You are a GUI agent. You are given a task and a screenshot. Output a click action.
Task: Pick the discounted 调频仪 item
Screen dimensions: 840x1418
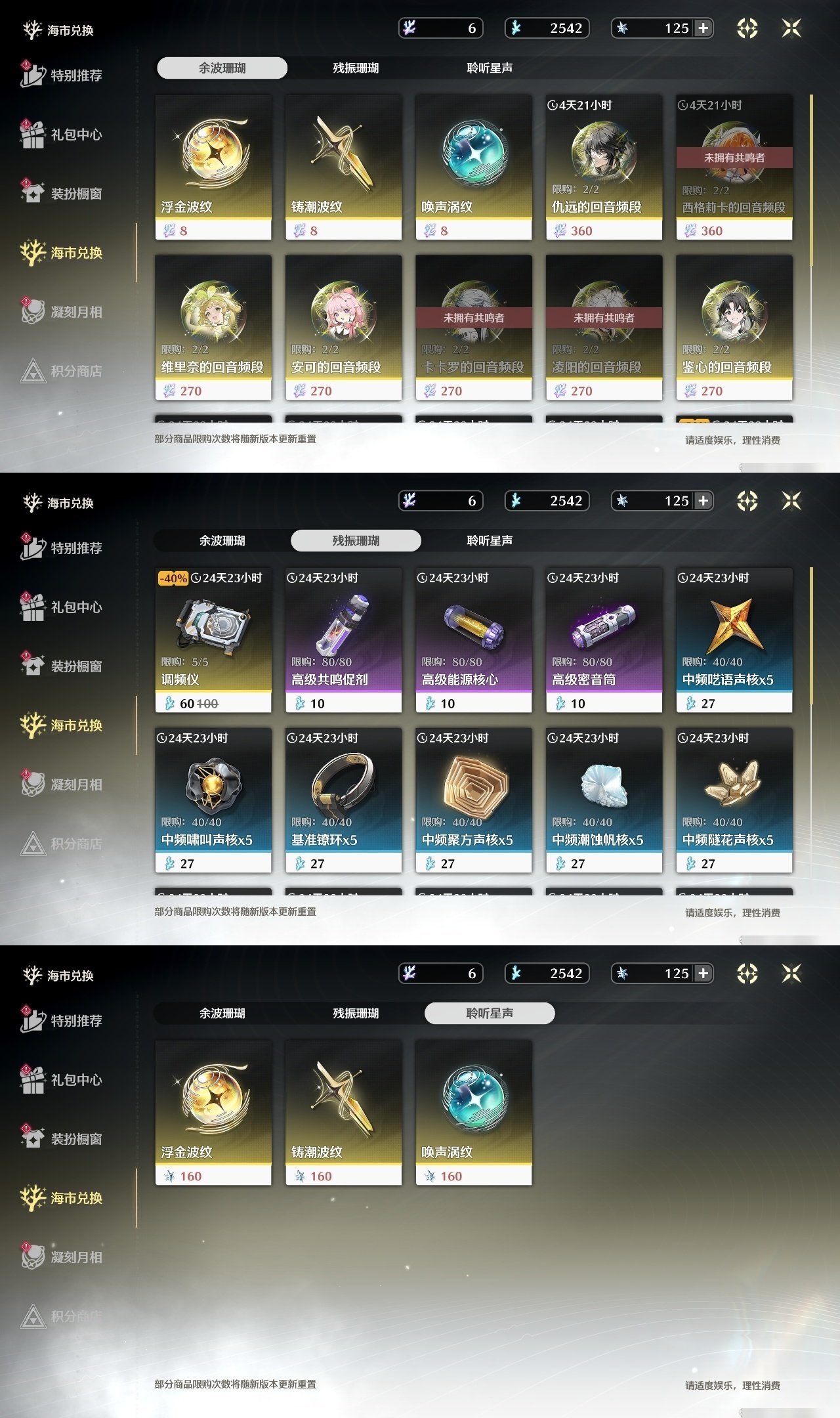pos(213,640)
